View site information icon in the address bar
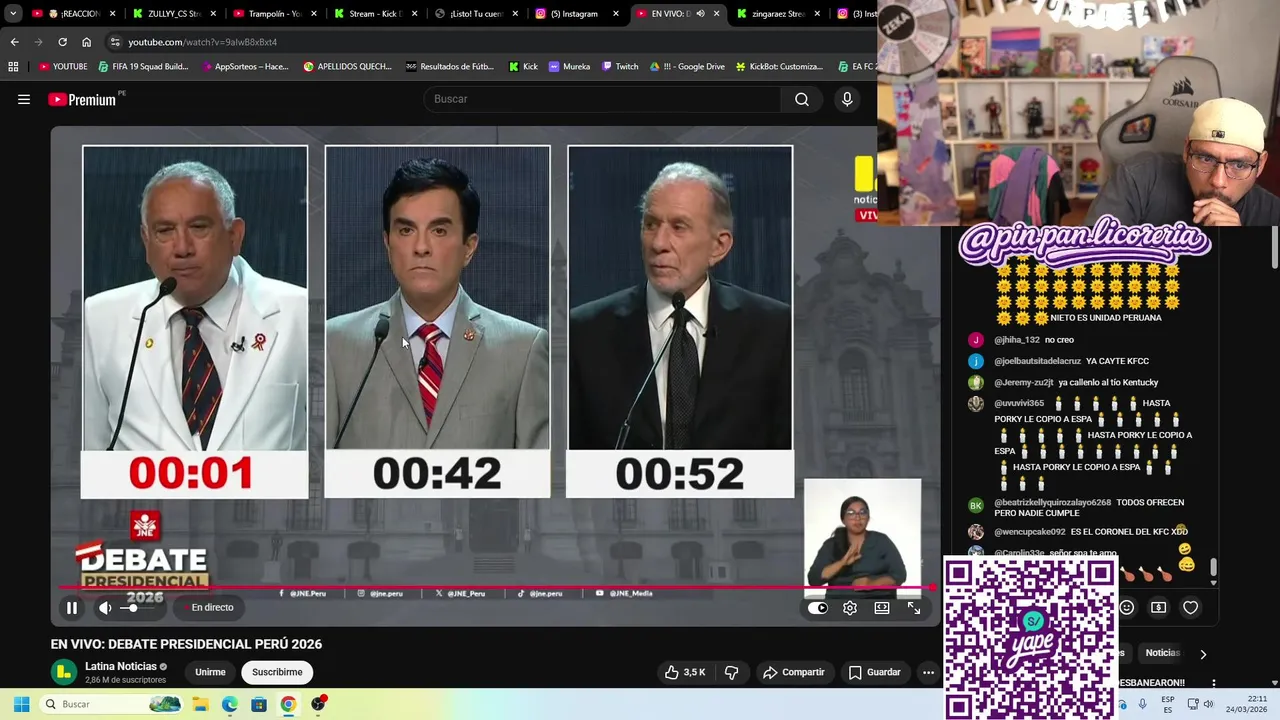The image size is (1280, 720). [116, 42]
